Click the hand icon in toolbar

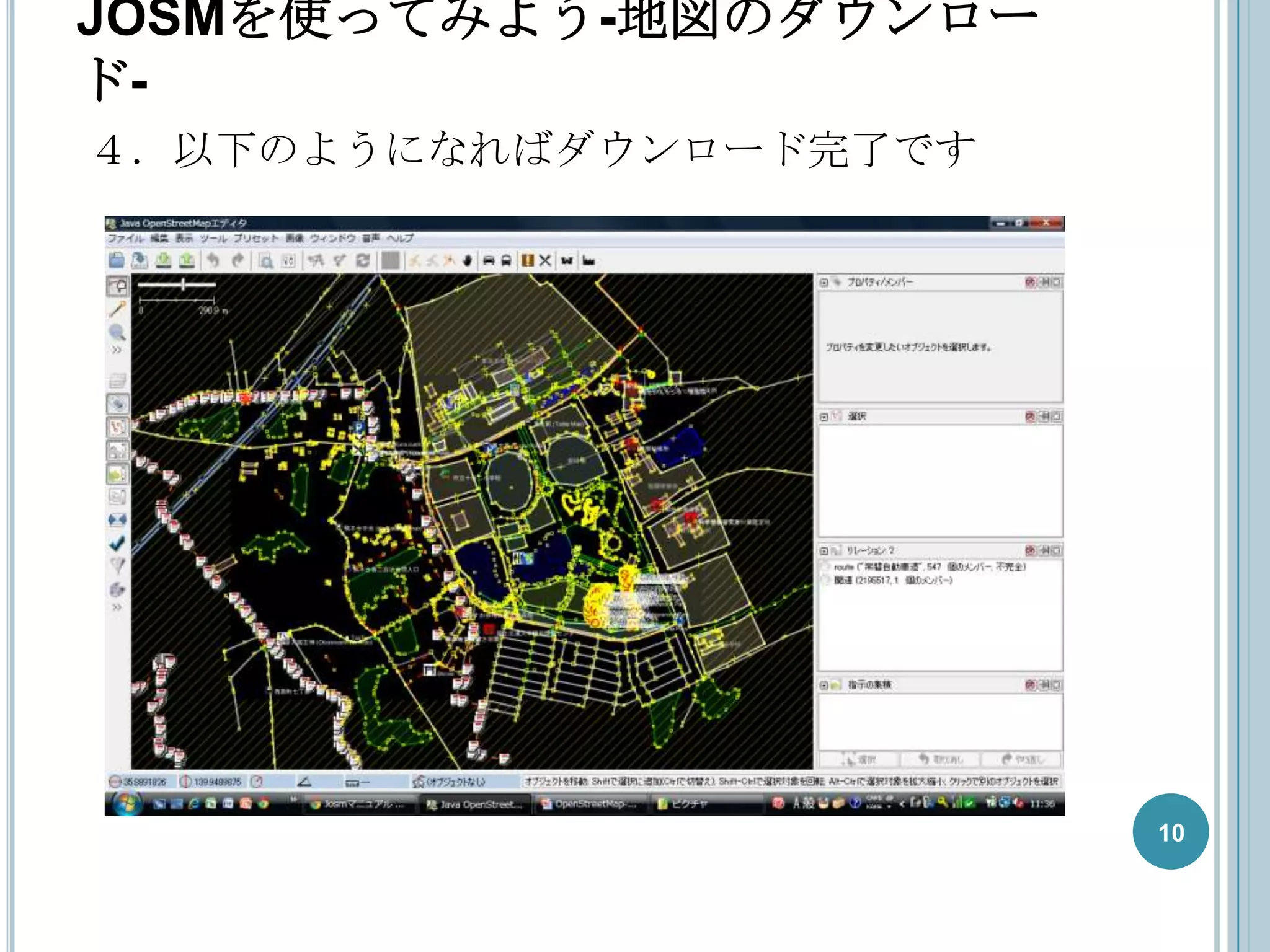[x=468, y=261]
